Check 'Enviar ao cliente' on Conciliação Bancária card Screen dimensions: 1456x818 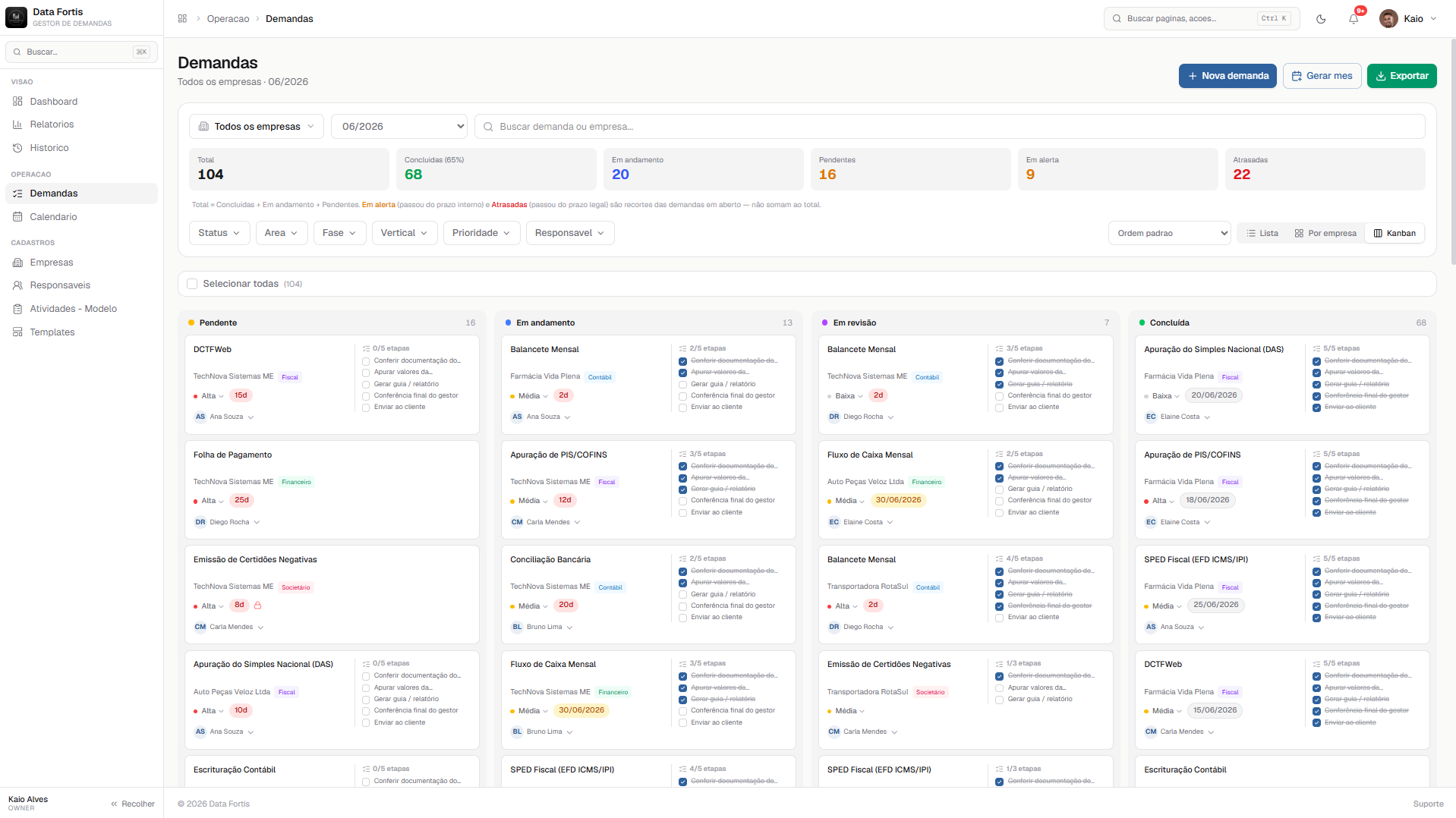pos(682,618)
